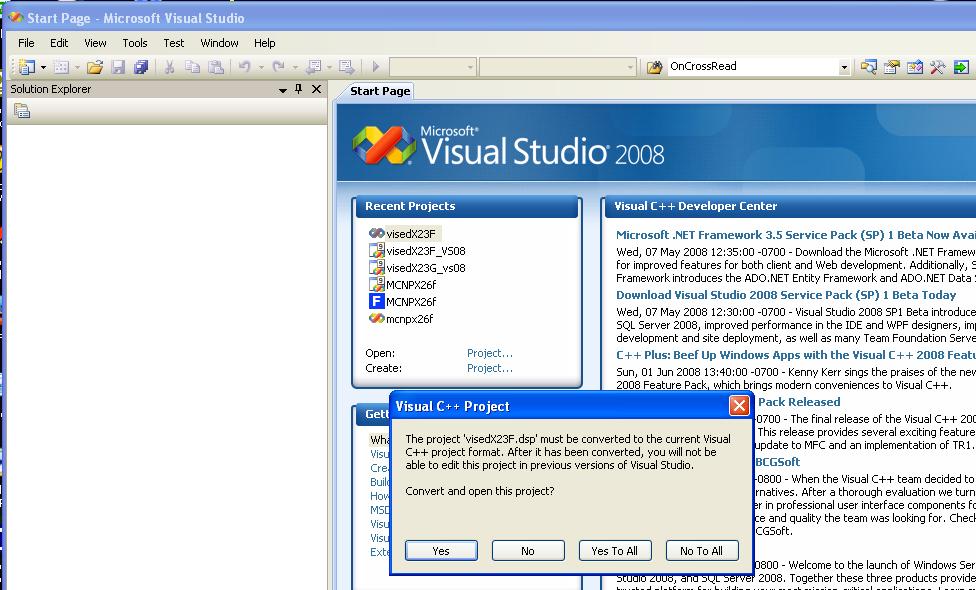
Task: Open the Edit menu
Action: coord(59,43)
